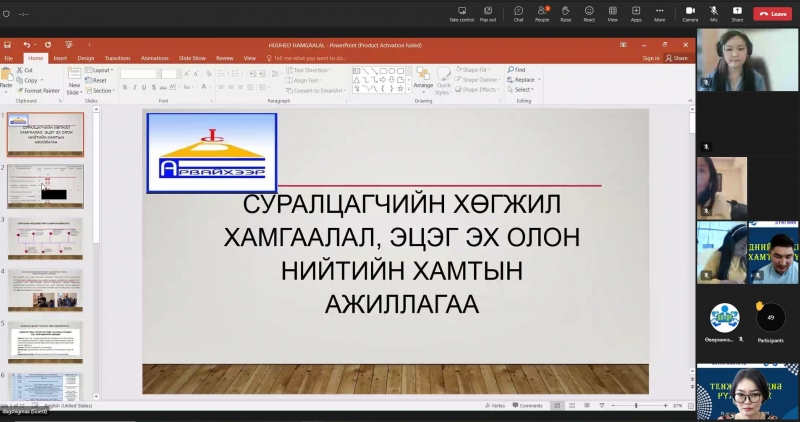Leave the meeting

(x=773, y=13)
